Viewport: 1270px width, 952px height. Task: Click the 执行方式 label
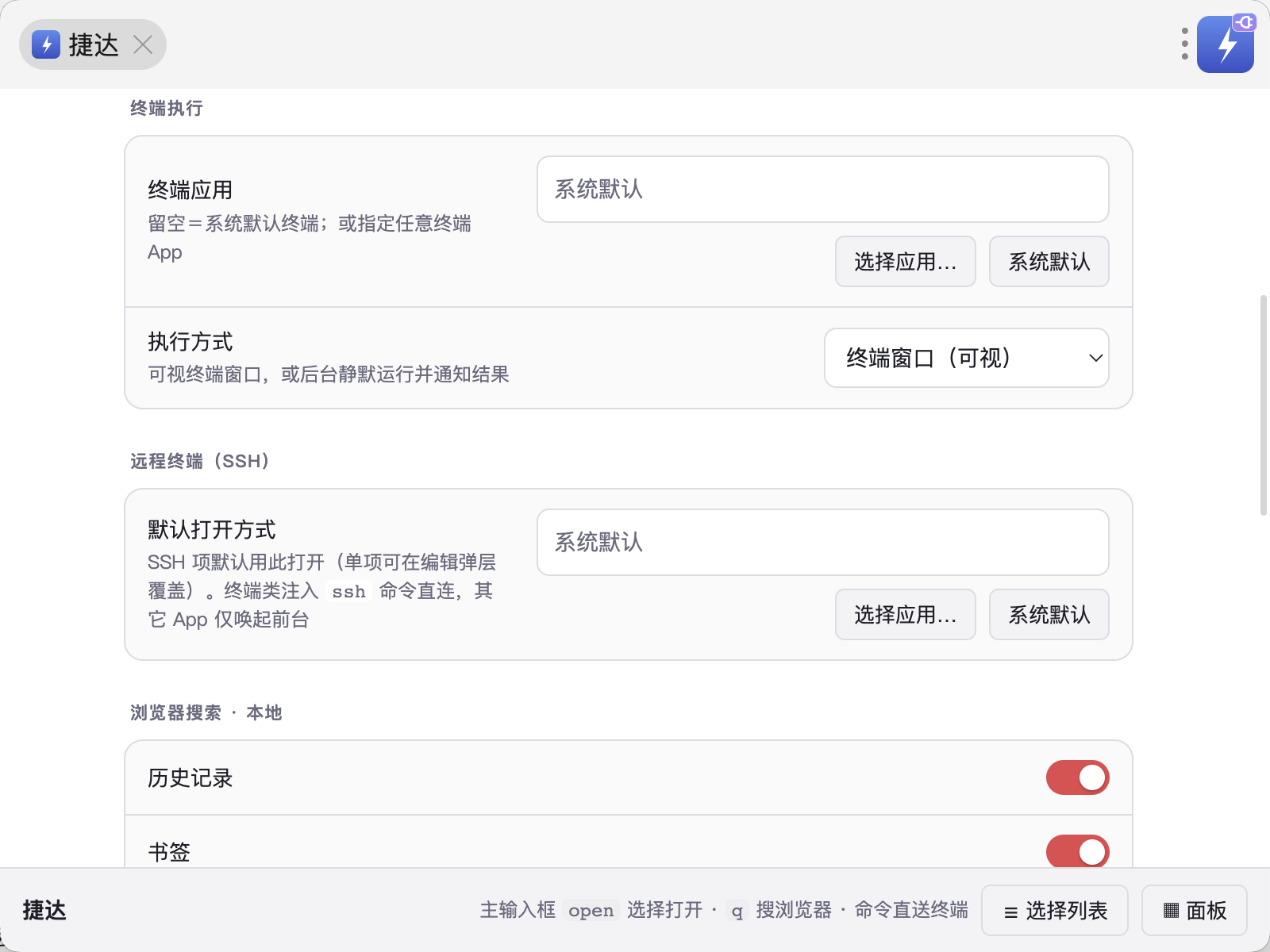point(190,342)
